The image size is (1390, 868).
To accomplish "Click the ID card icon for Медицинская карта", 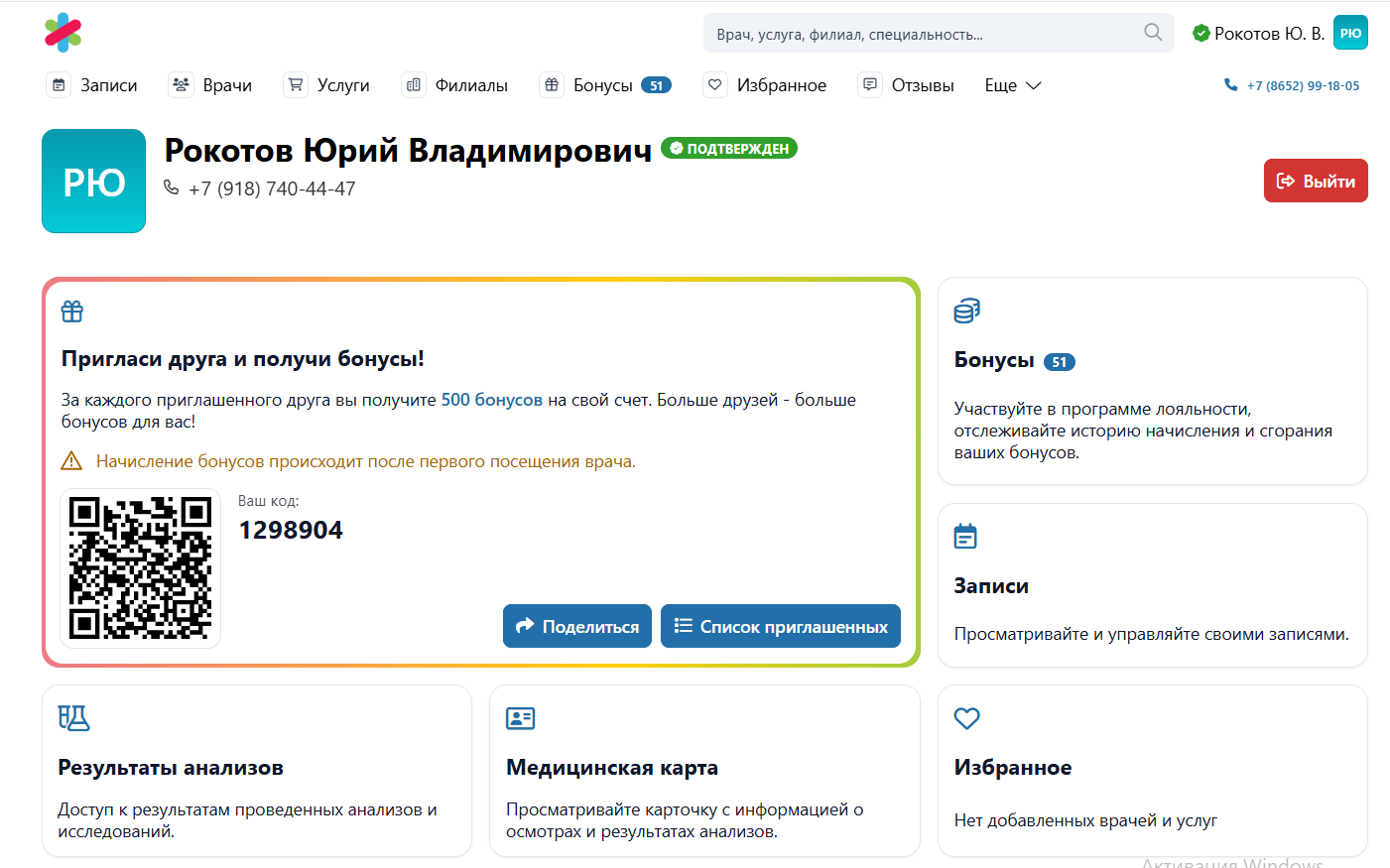I will 520,718.
